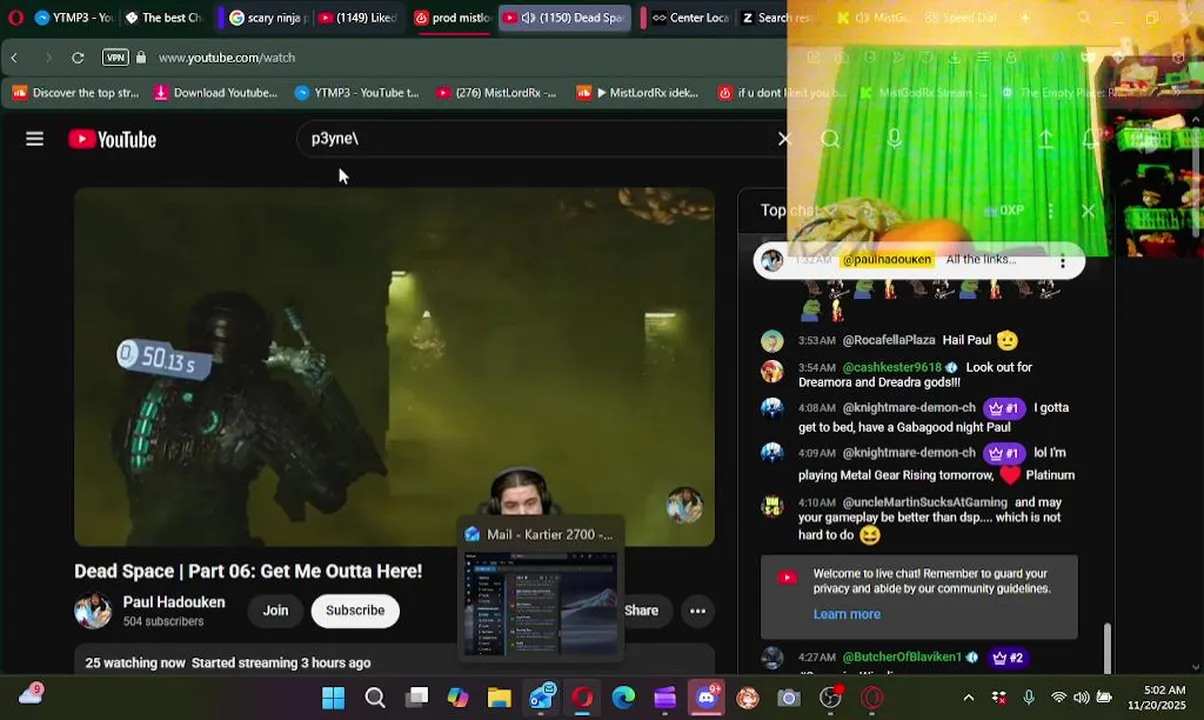Viewport: 1204px width, 720px height.
Task: Open Download Youtube... bookmark
Action: 215,93
